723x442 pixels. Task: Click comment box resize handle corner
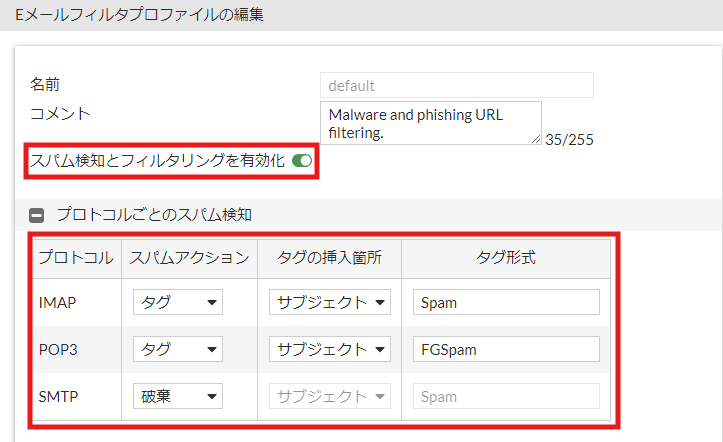coord(536,139)
